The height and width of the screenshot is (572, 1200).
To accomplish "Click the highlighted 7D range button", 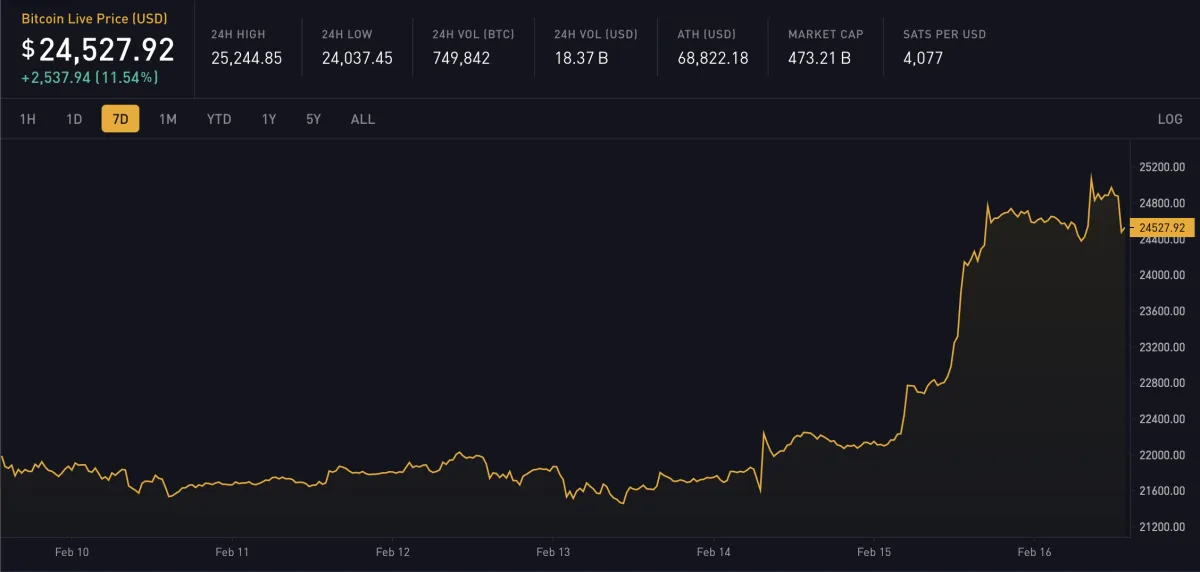I will (x=120, y=119).
